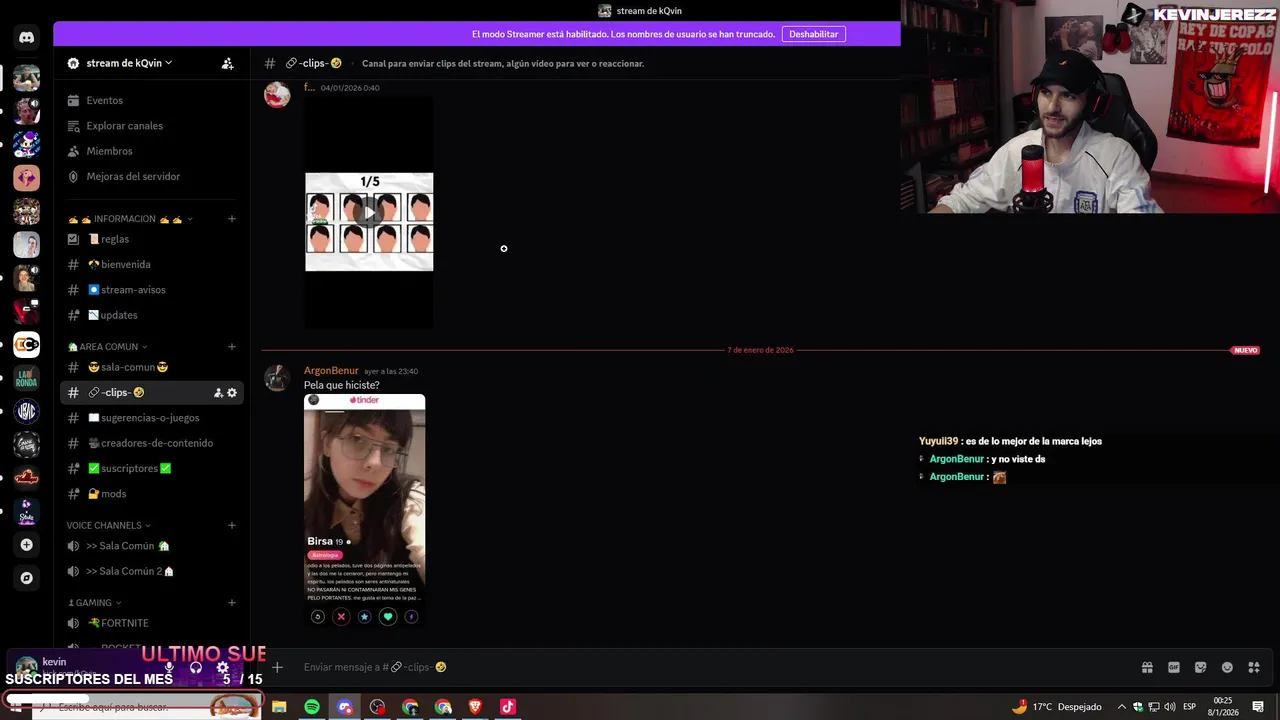
Task: Go to creadores-de-contenido channel
Action: point(152,443)
